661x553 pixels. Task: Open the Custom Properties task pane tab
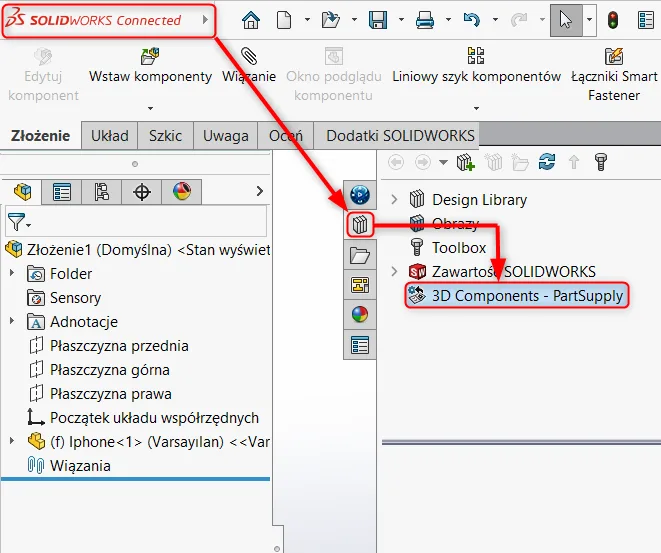[360, 345]
